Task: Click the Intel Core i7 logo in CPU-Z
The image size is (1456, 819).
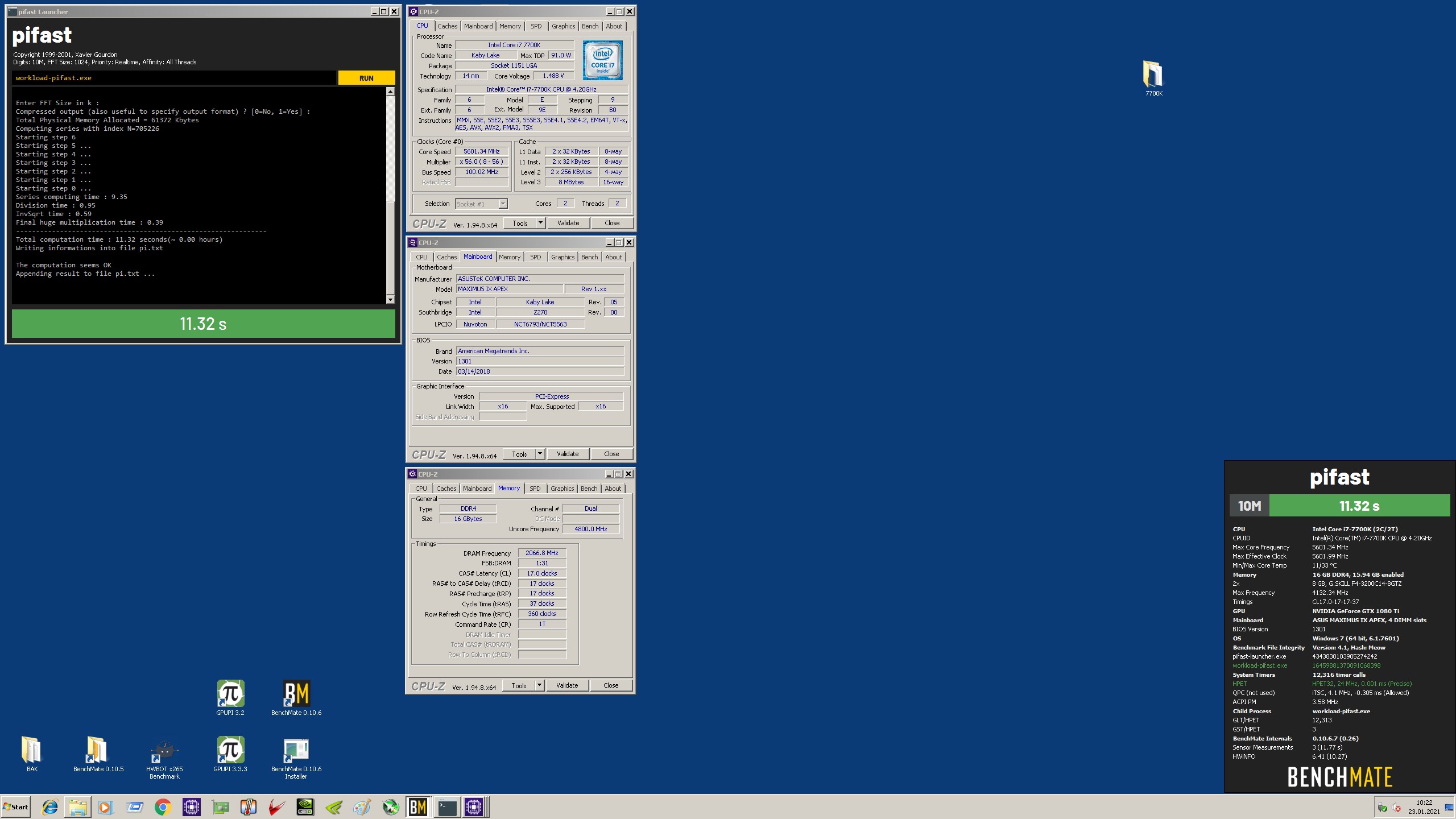Action: 602,60
